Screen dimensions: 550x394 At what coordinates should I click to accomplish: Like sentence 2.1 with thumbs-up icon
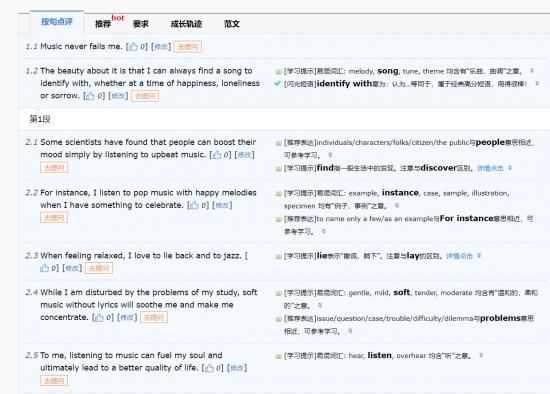[216, 155]
